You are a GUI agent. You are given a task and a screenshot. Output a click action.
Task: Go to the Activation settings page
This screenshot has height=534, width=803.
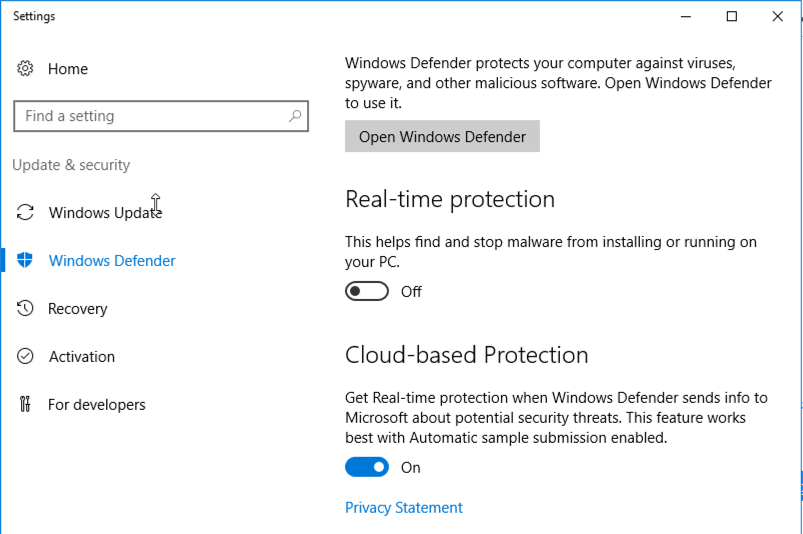pos(82,357)
